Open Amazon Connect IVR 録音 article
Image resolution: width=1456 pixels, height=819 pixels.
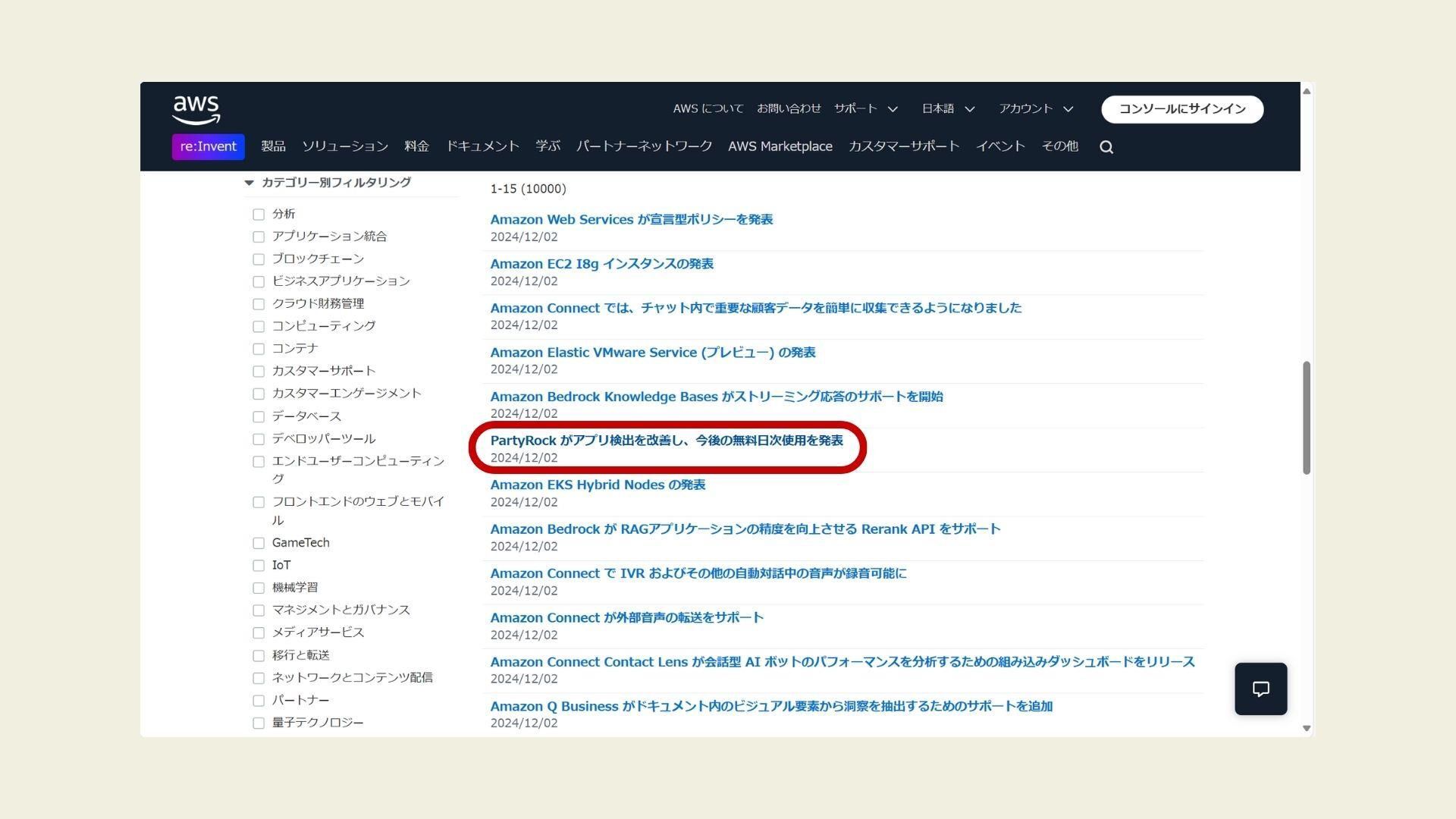(698, 573)
